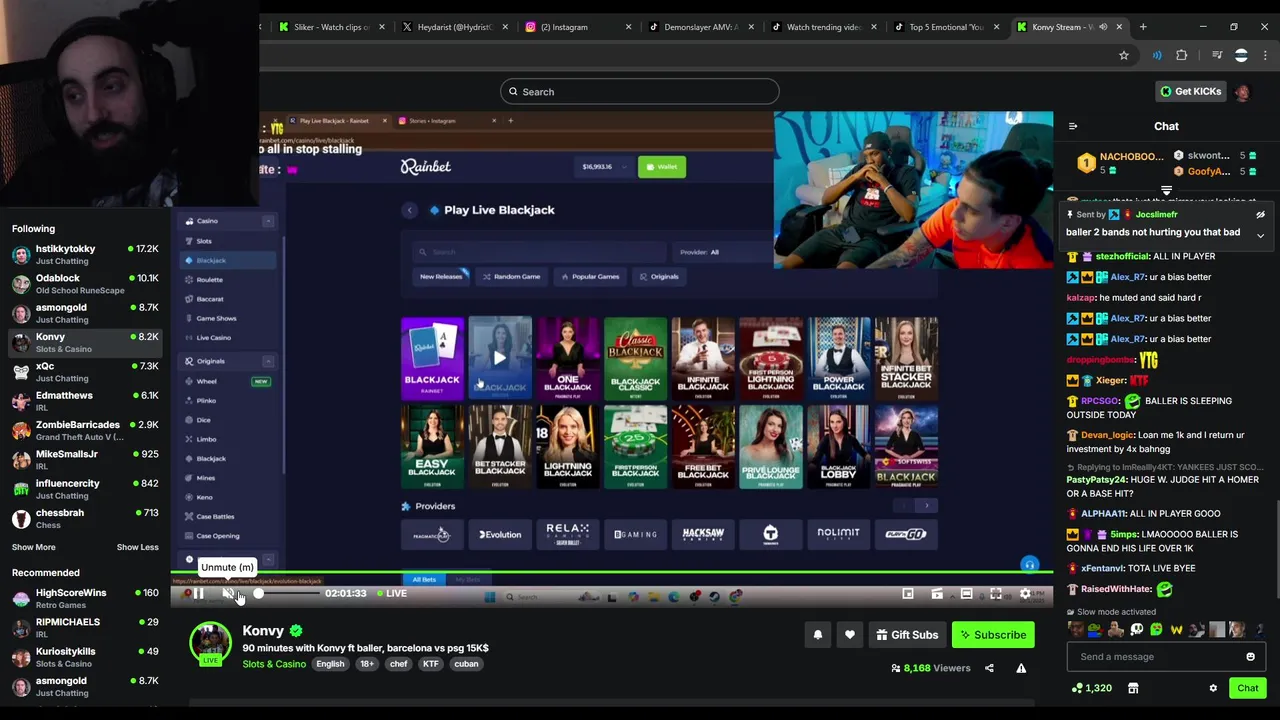Open chessbrah channel in sidebar

(x=85, y=519)
